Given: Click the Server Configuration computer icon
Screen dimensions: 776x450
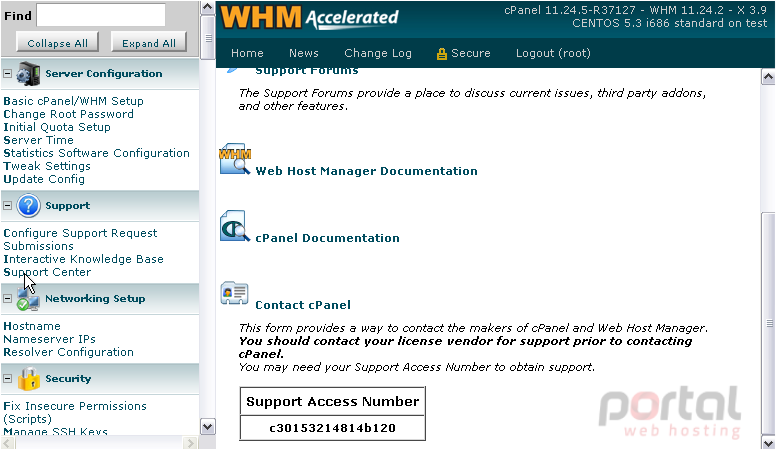Looking at the screenshot, I should pyautogui.click(x=28, y=74).
